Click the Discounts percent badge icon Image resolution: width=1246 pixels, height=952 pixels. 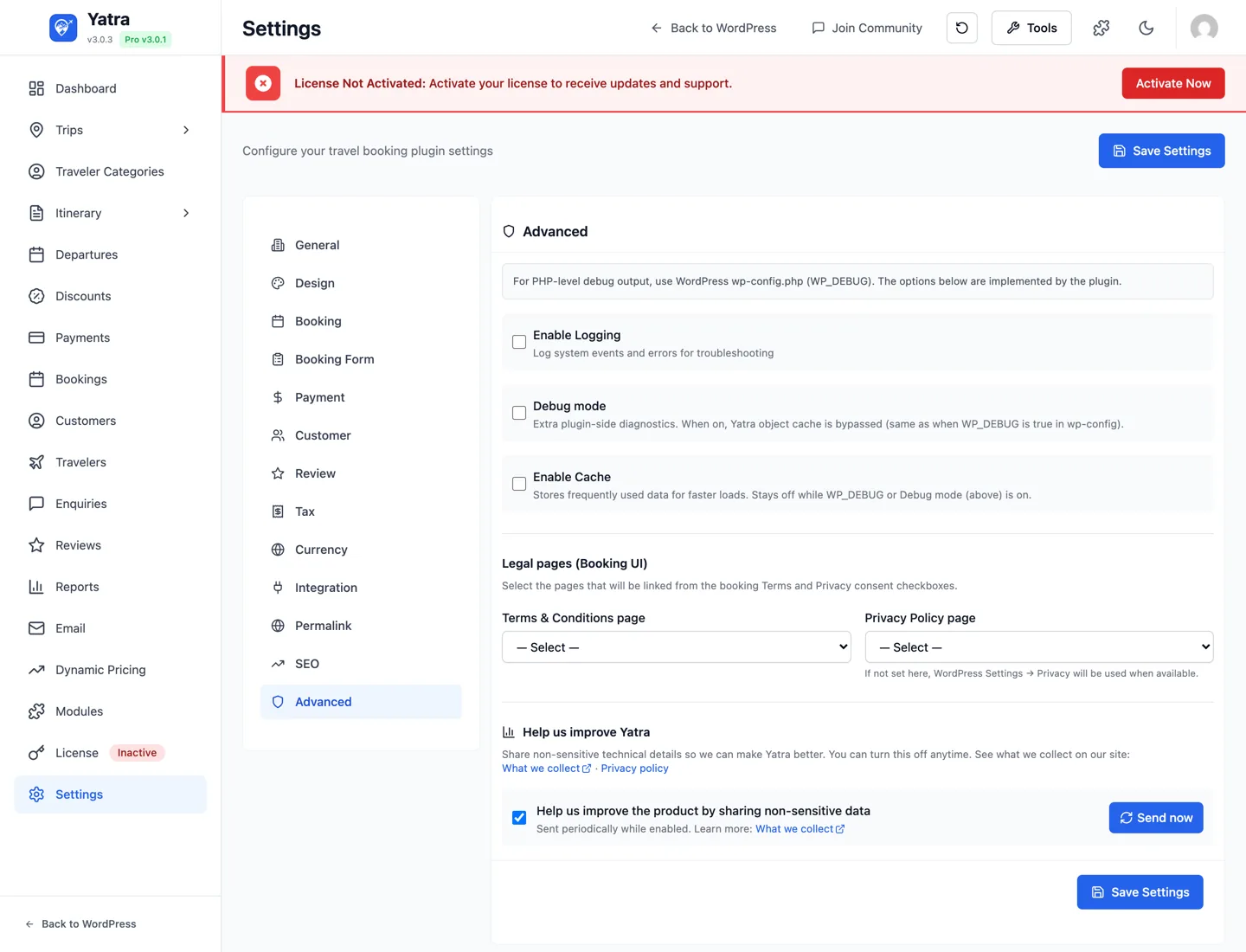pos(36,296)
